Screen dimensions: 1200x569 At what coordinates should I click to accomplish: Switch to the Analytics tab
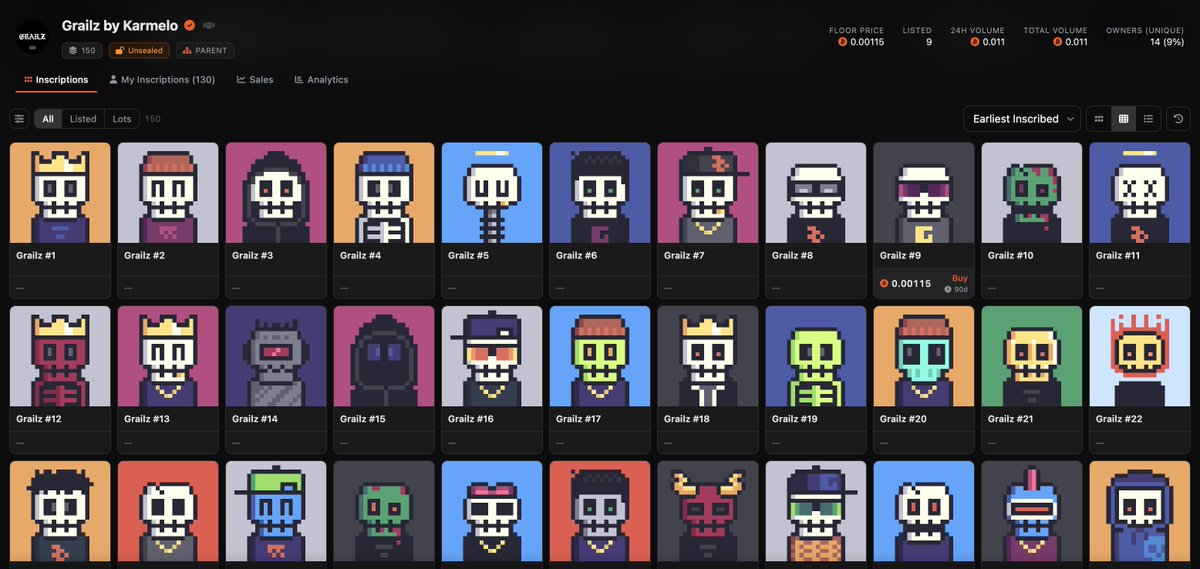point(321,80)
